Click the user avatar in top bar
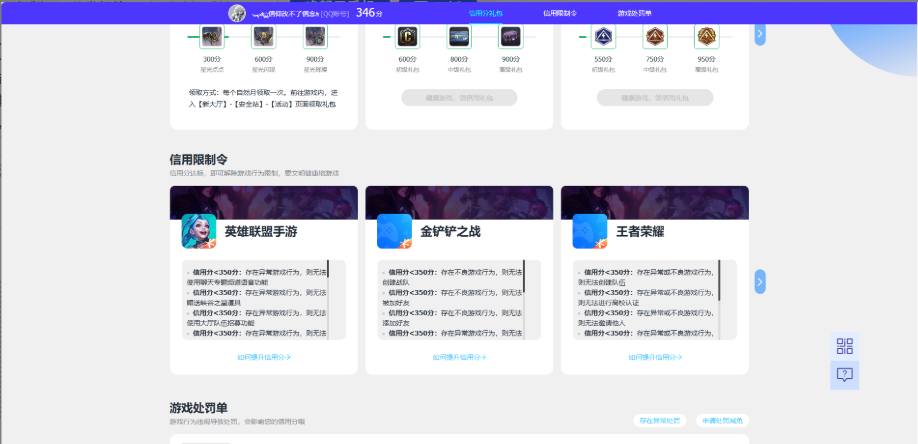 point(237,13)
